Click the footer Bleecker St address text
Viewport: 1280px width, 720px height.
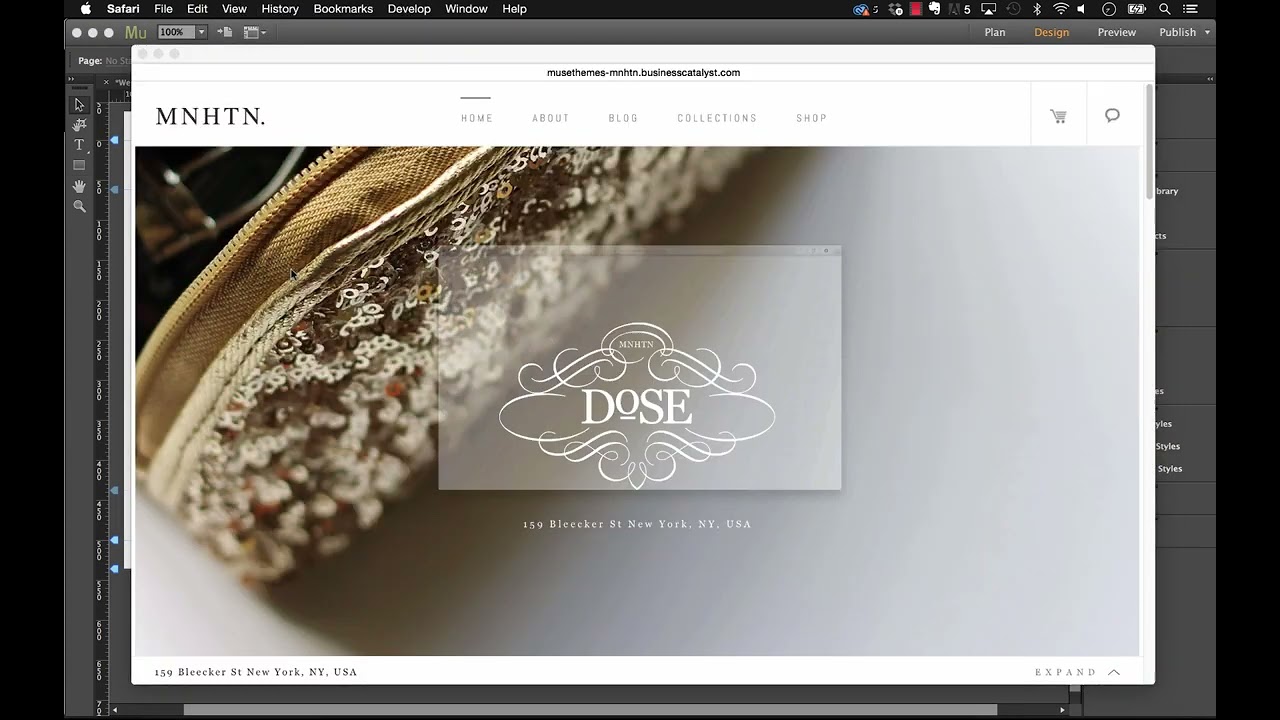pyautogui.click(x=256, y=672)
